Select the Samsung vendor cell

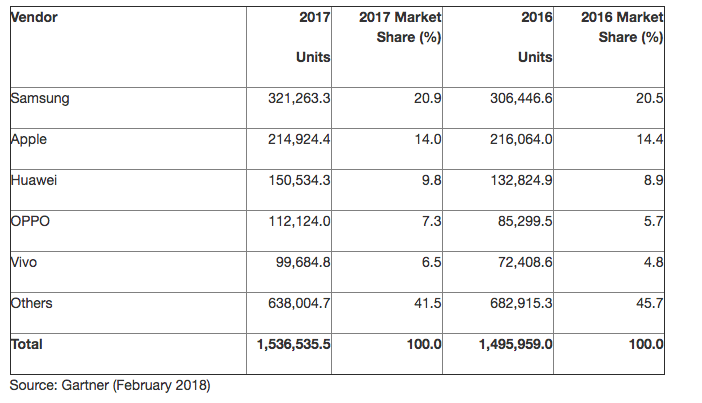click(39, 98)
